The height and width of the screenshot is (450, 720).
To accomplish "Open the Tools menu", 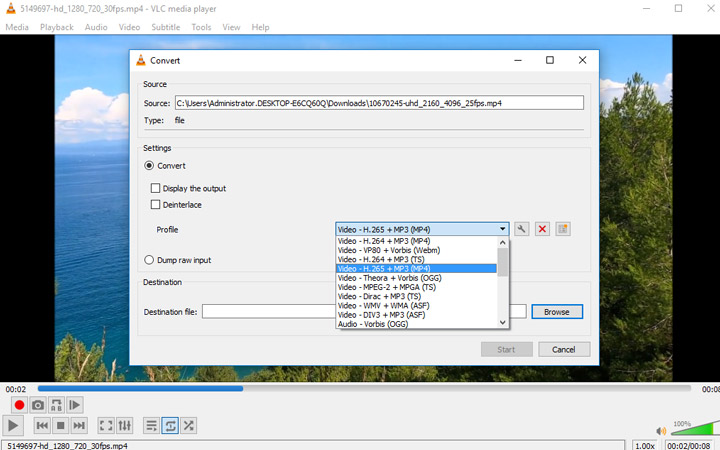I will click(201, 27).
